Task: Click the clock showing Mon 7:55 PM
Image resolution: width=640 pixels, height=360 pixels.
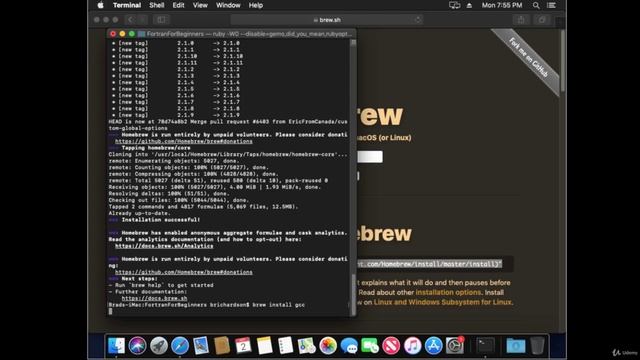Action: click(502, 5)
